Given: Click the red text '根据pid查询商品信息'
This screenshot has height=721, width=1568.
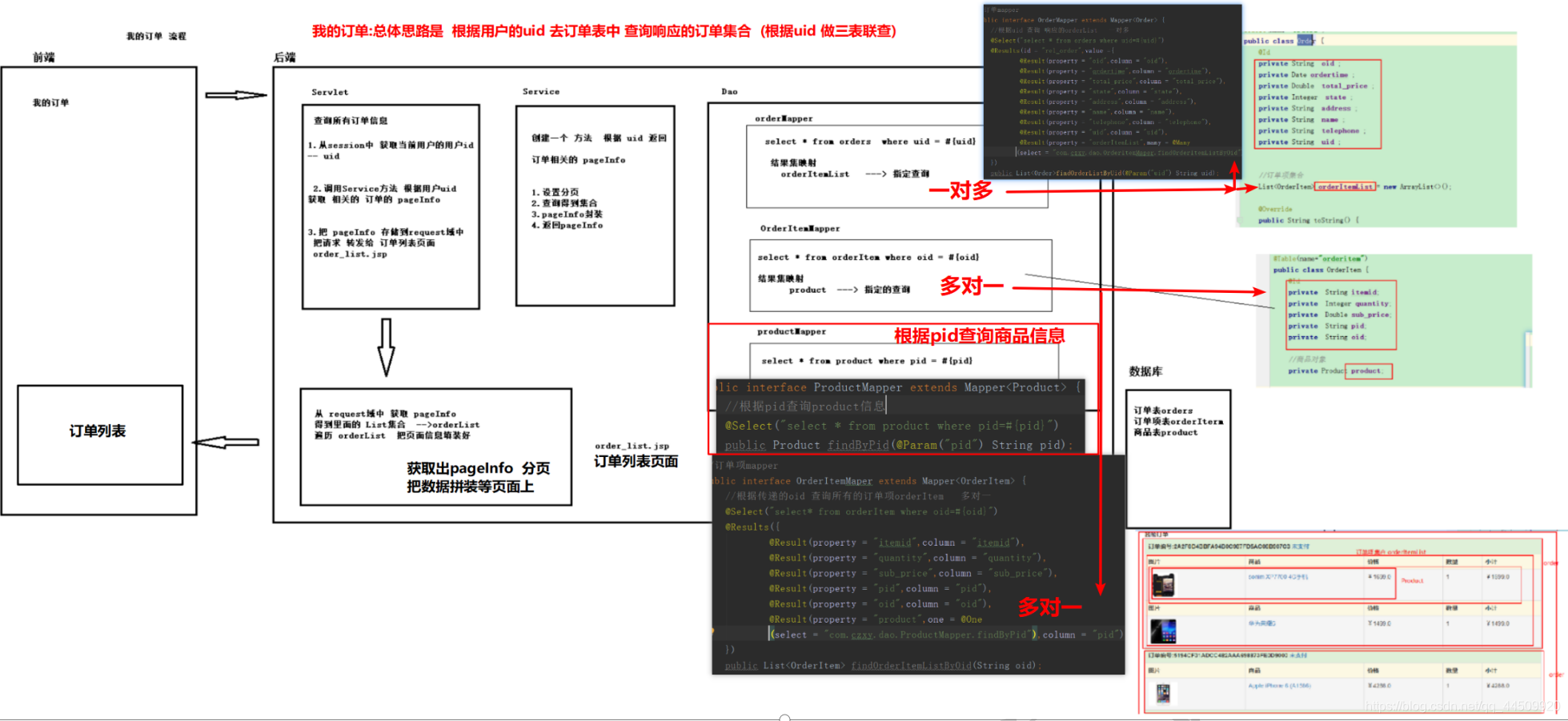Looking at the screenshot, I should [980, 336].
